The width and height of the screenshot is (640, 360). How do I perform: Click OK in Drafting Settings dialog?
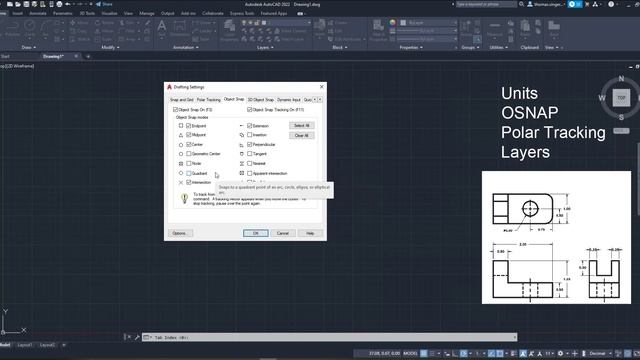pos(256,233)
